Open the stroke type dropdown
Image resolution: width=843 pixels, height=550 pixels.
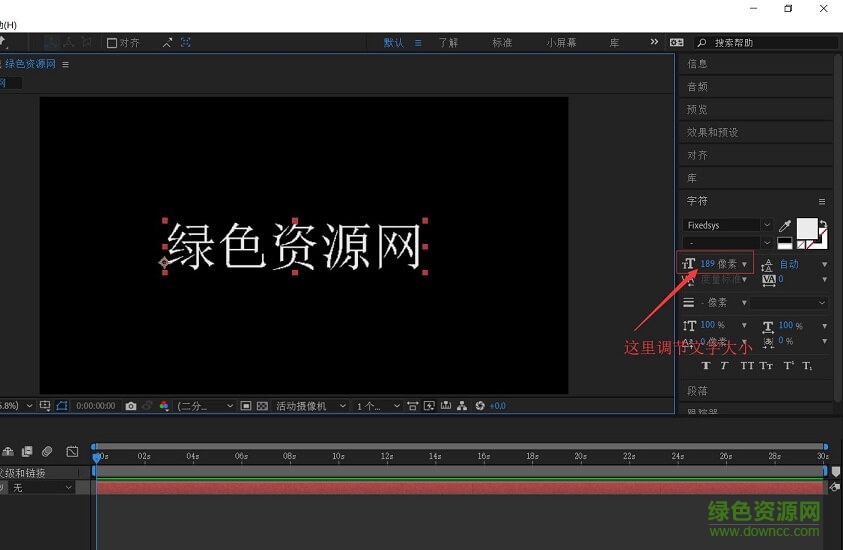pyautogui.click(x=789, y=303)
